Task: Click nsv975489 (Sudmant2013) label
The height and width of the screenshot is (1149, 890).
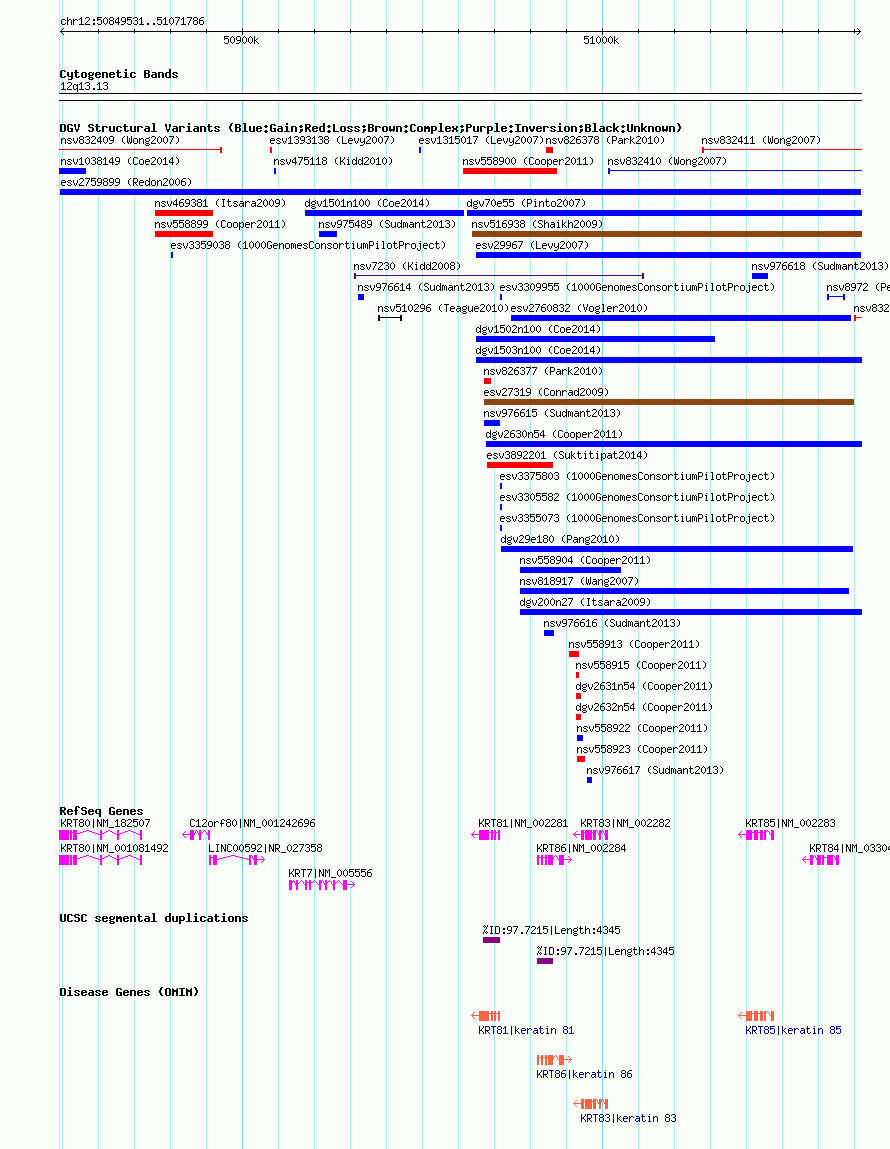Action: [x=387, y=225]
